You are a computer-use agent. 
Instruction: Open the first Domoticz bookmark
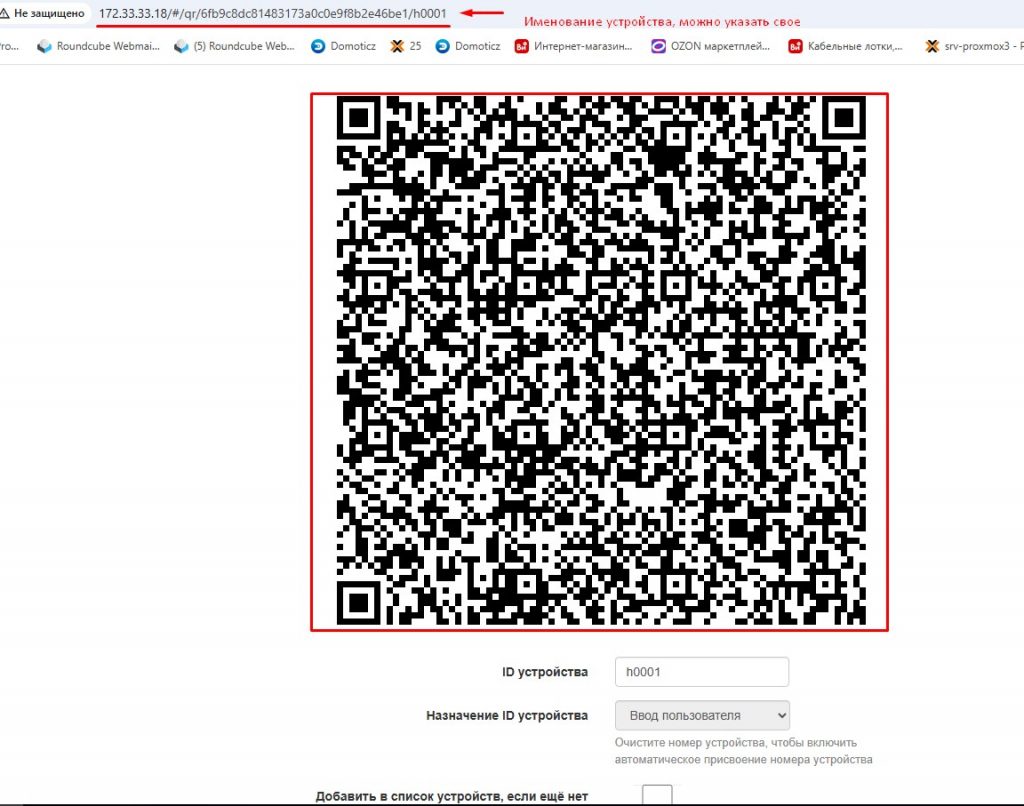[x=344, y=46]
